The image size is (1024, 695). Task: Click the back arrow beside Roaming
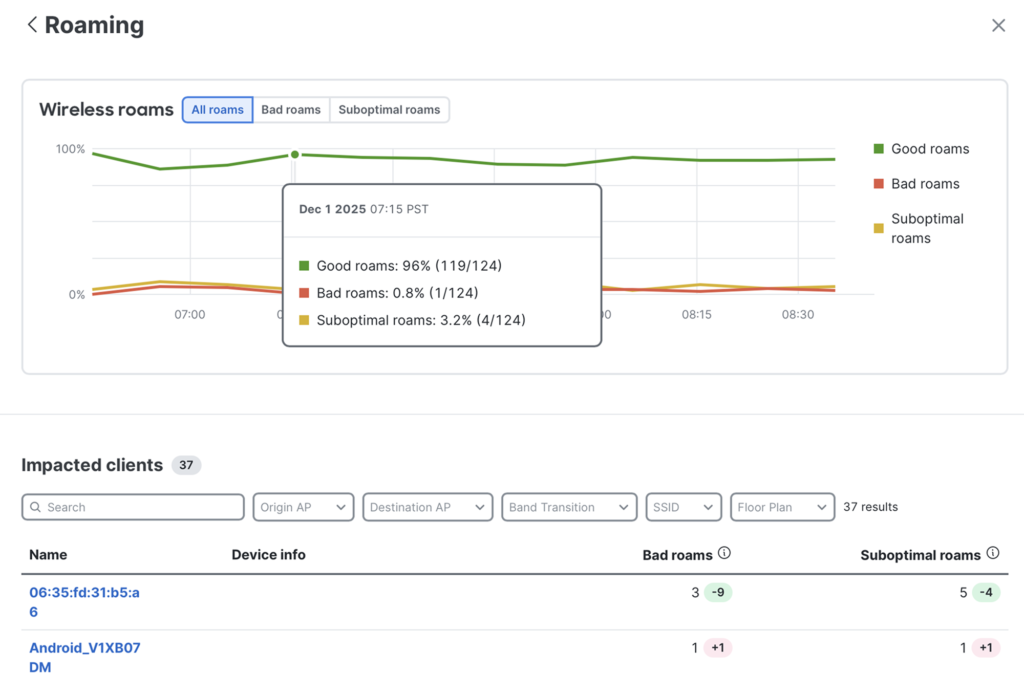coord(32,25)
